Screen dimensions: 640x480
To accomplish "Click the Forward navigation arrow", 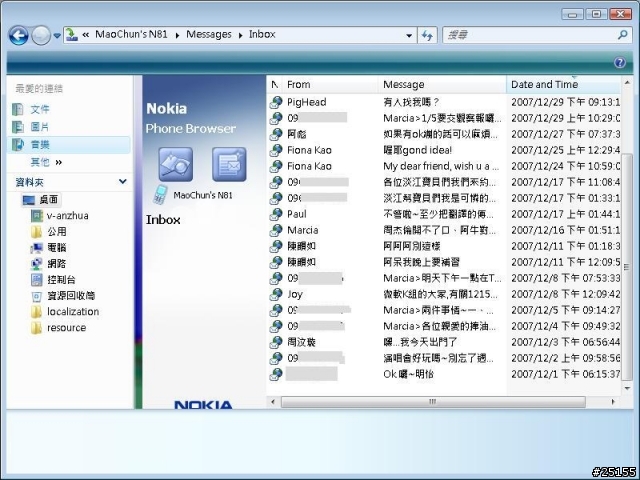I will 41,36.
